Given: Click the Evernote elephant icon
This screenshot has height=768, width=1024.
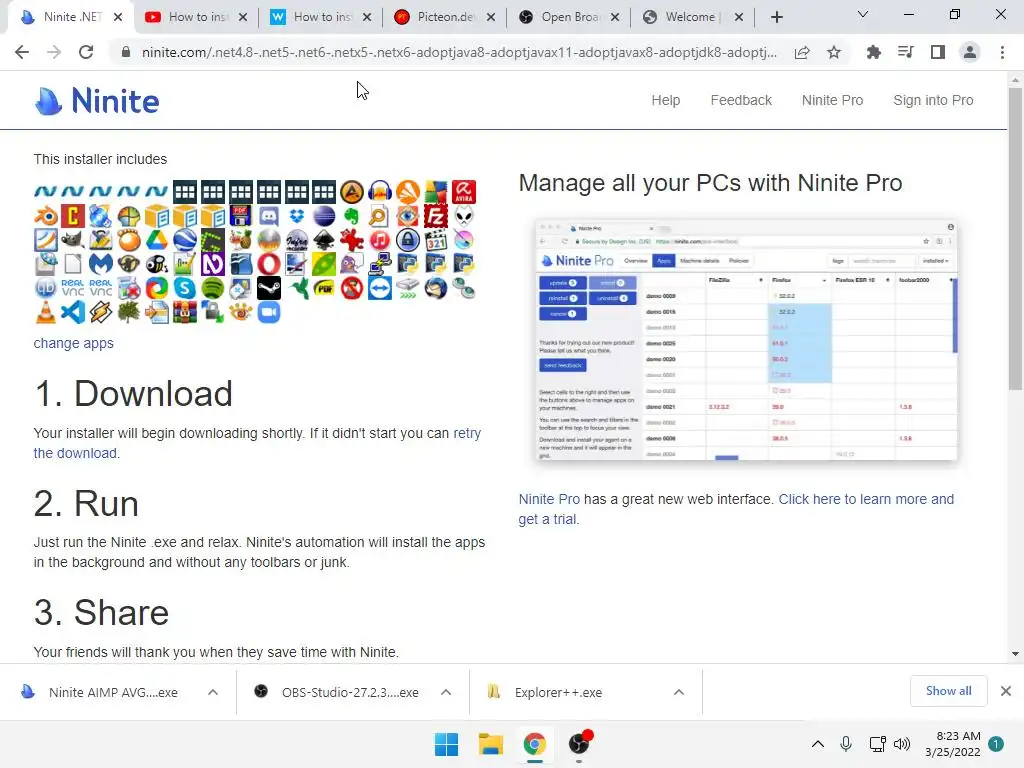Looking at the screenshot, I should [x=352, y=216].
